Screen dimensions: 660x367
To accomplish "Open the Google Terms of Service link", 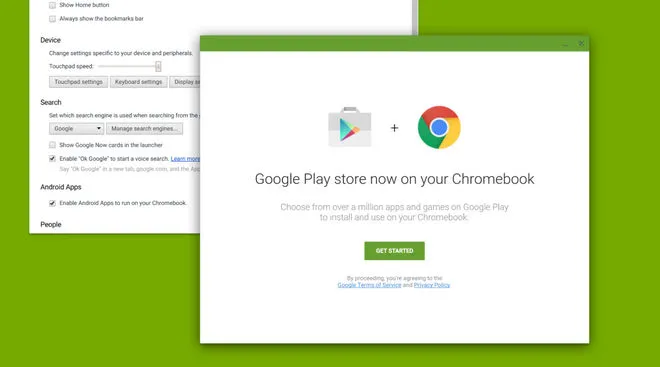I will click(369, 285).
